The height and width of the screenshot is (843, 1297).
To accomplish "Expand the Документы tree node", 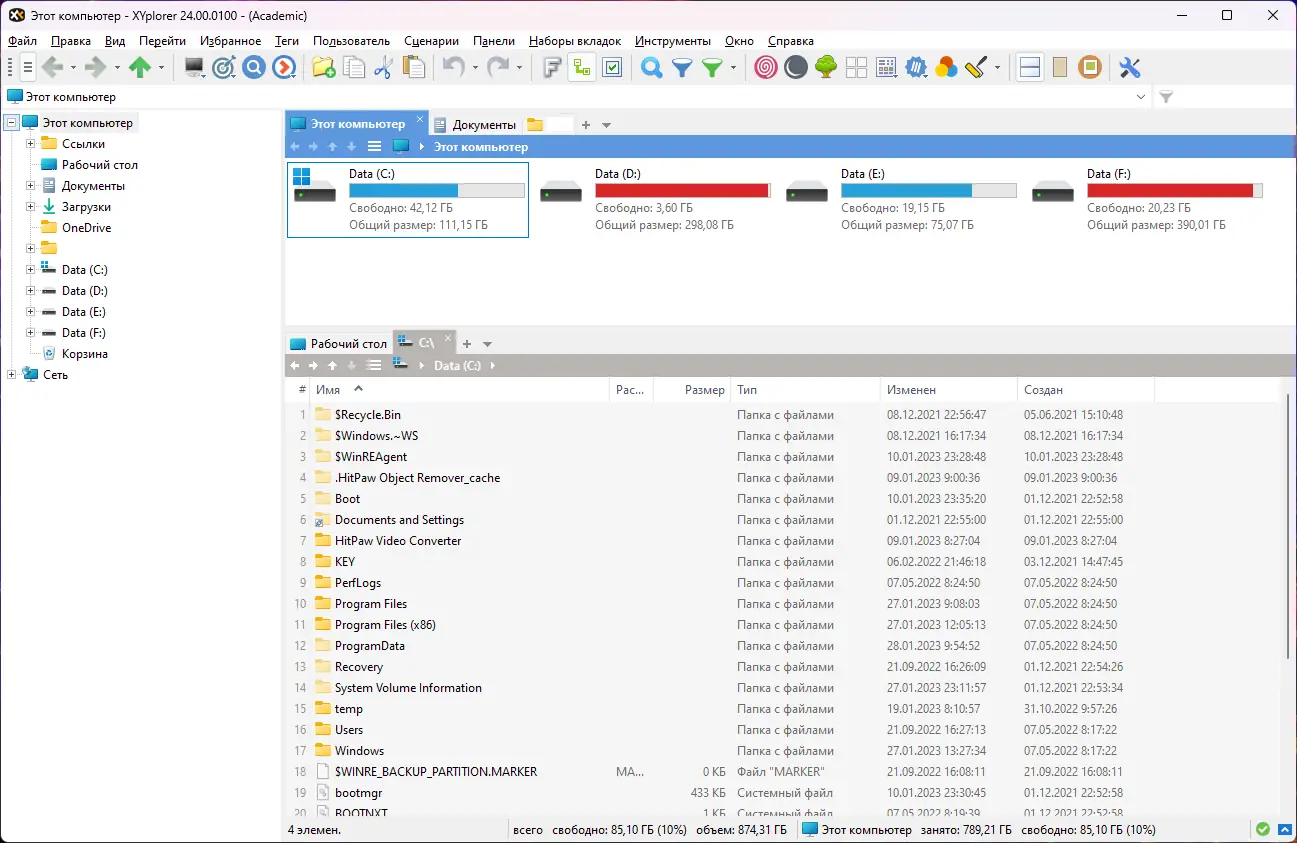I will (31, 186).
